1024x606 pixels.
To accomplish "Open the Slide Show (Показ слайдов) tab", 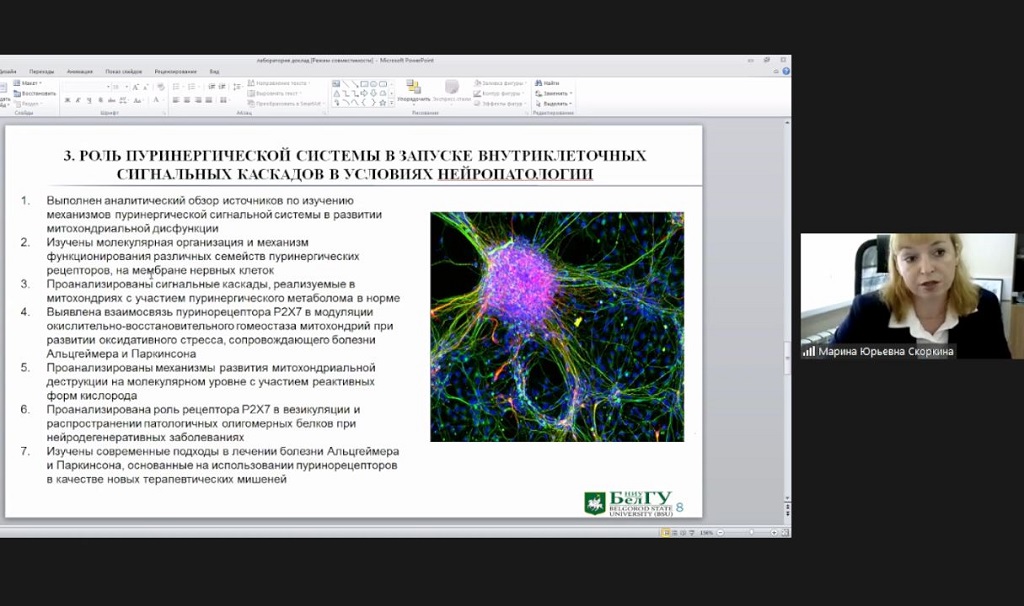I will pos(124,72).
